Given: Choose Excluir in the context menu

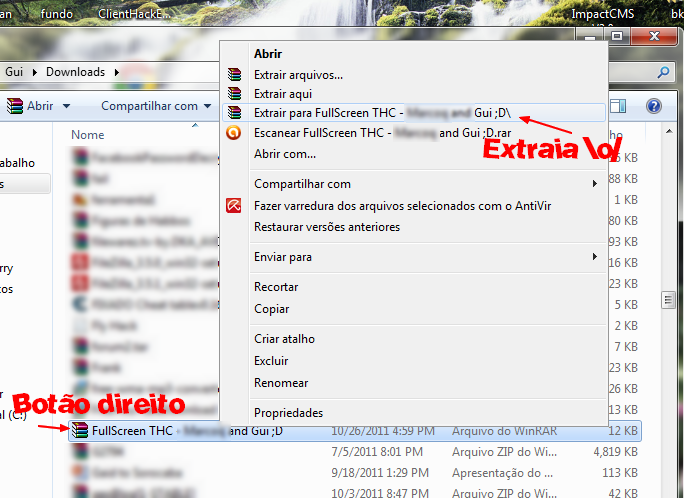Looking at the screenshot, I should point(271,361).
